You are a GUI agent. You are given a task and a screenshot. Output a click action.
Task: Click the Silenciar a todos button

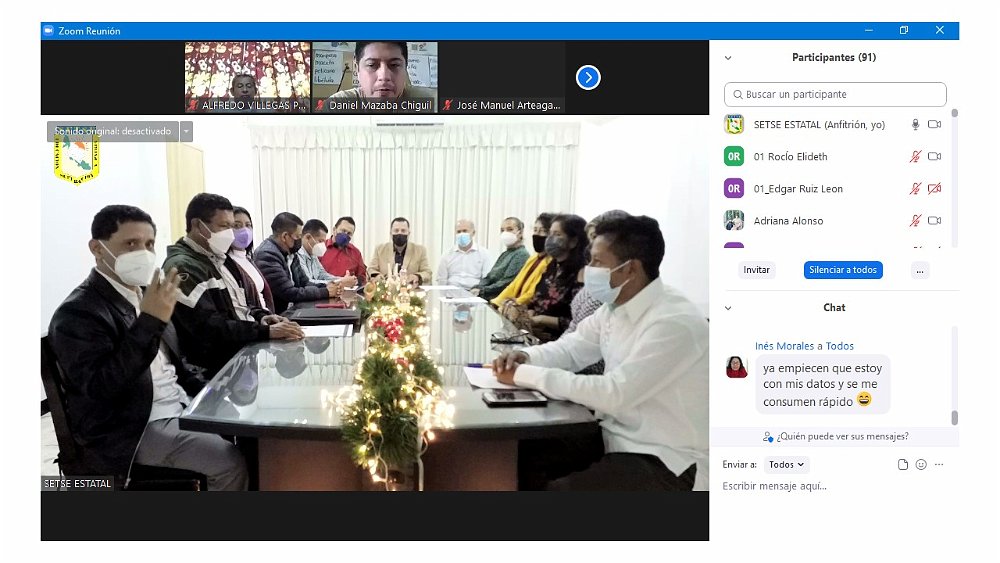click(843, 270)
